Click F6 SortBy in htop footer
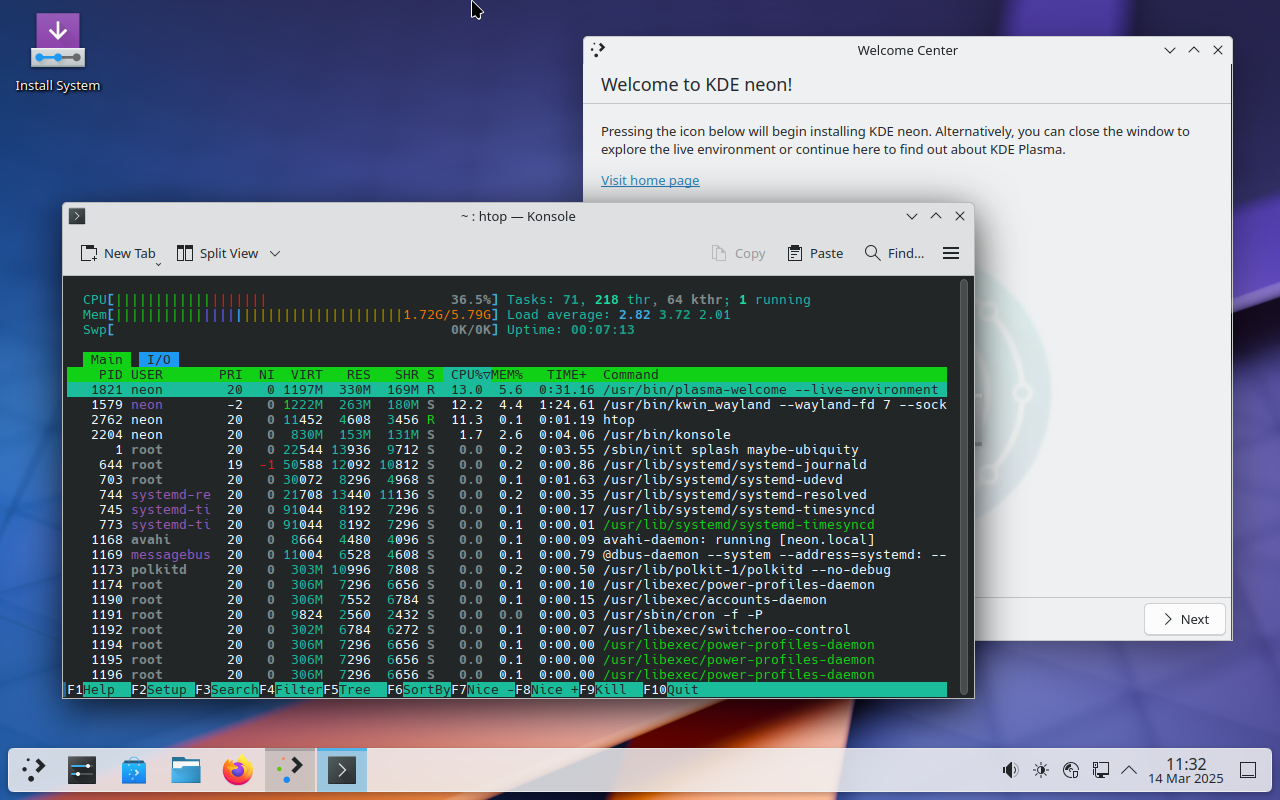Screen dimensions: 1280x800 point(419,690)
